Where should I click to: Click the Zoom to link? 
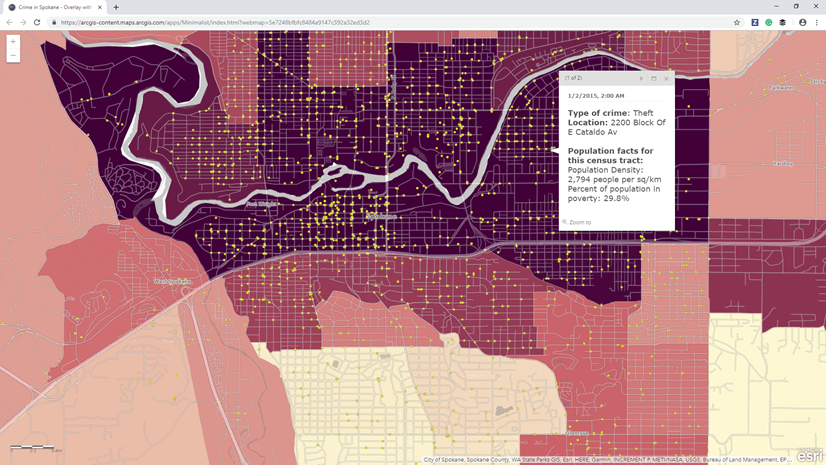579,222
